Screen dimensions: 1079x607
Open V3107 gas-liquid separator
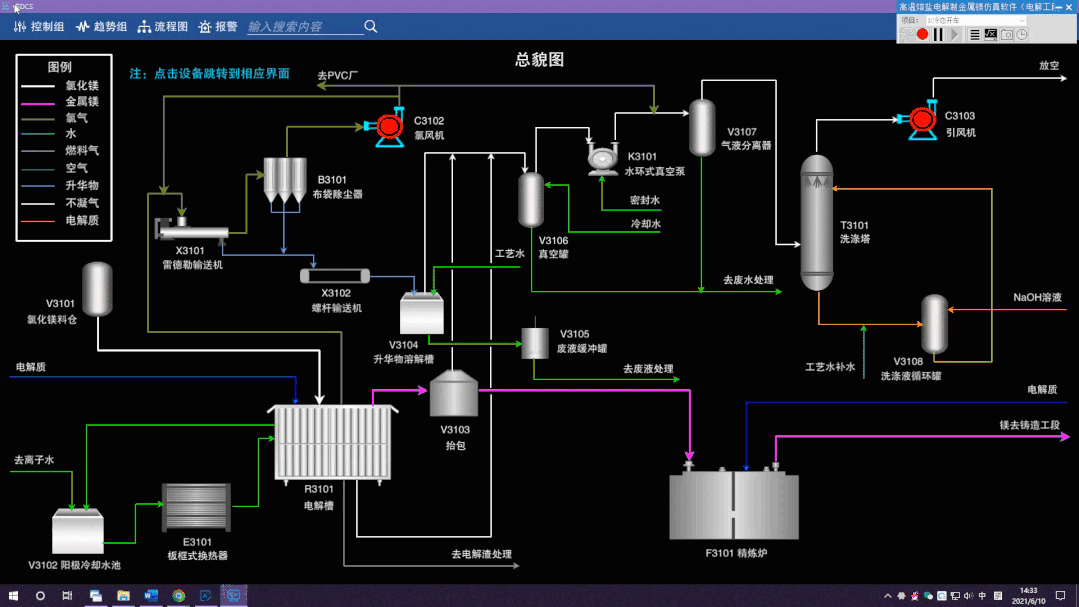click(x=702, y=128)
